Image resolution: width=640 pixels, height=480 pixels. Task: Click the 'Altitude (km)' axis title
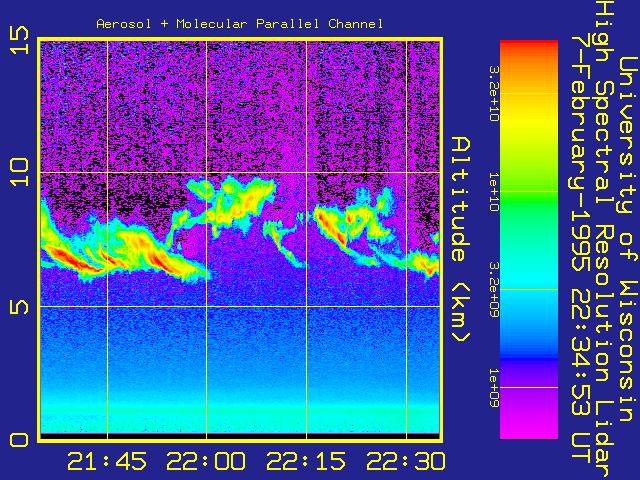point(461,240)
